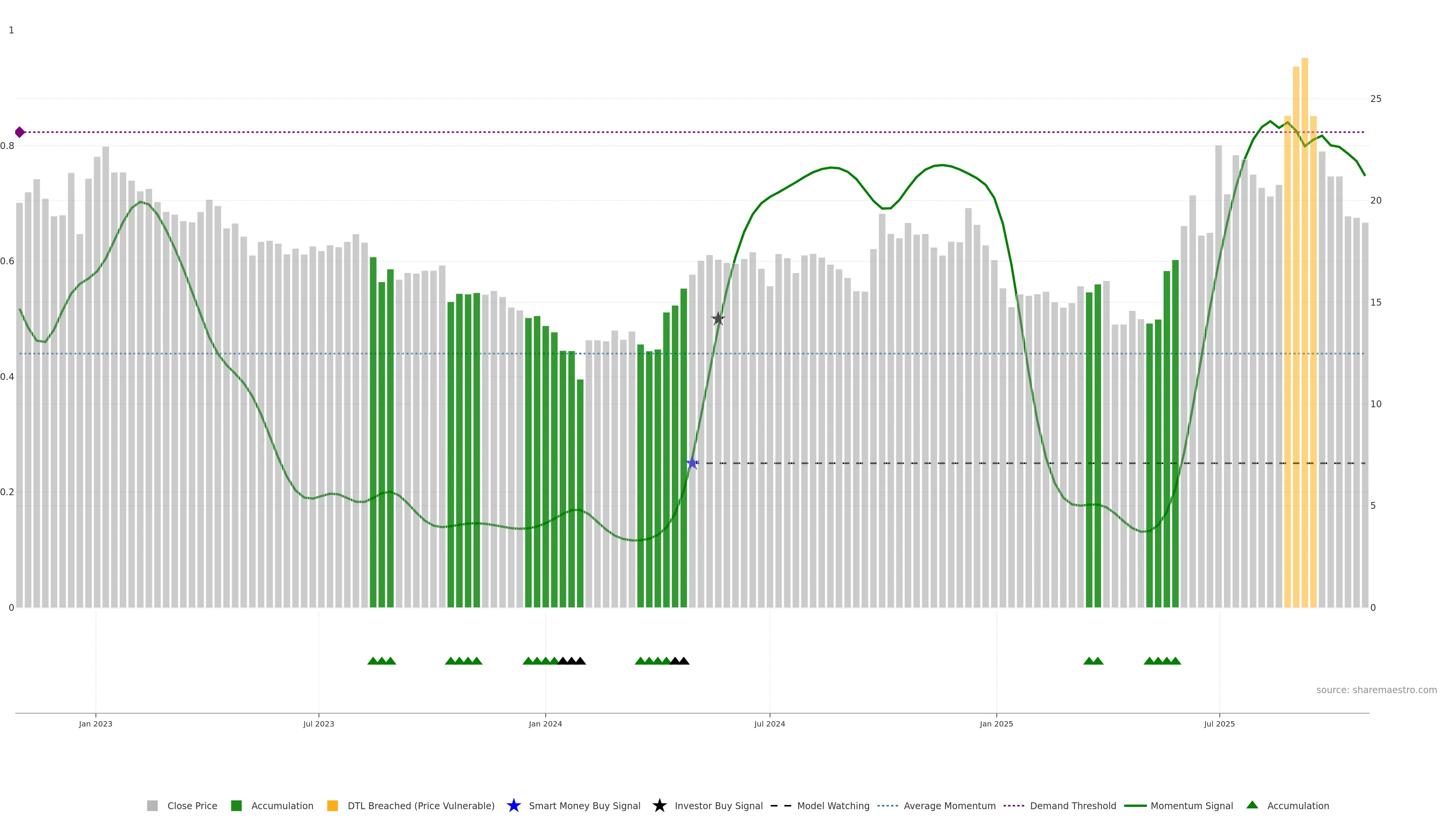The height and width of the screenshot is (819, 1456).
Task: Click the gray Close Price legend square
Action: [152, 805]
